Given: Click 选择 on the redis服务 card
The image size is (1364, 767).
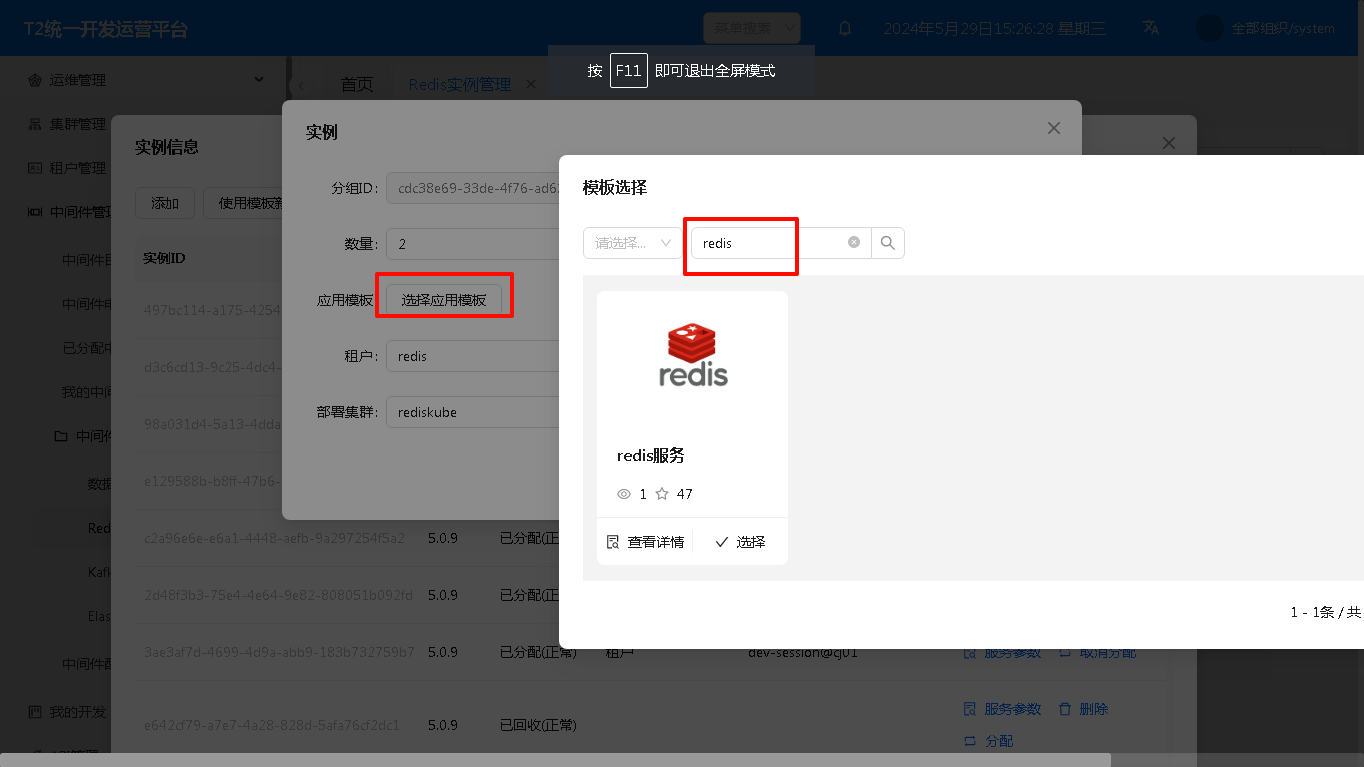Looking at the screenshot, I should [x=740, y=542].
